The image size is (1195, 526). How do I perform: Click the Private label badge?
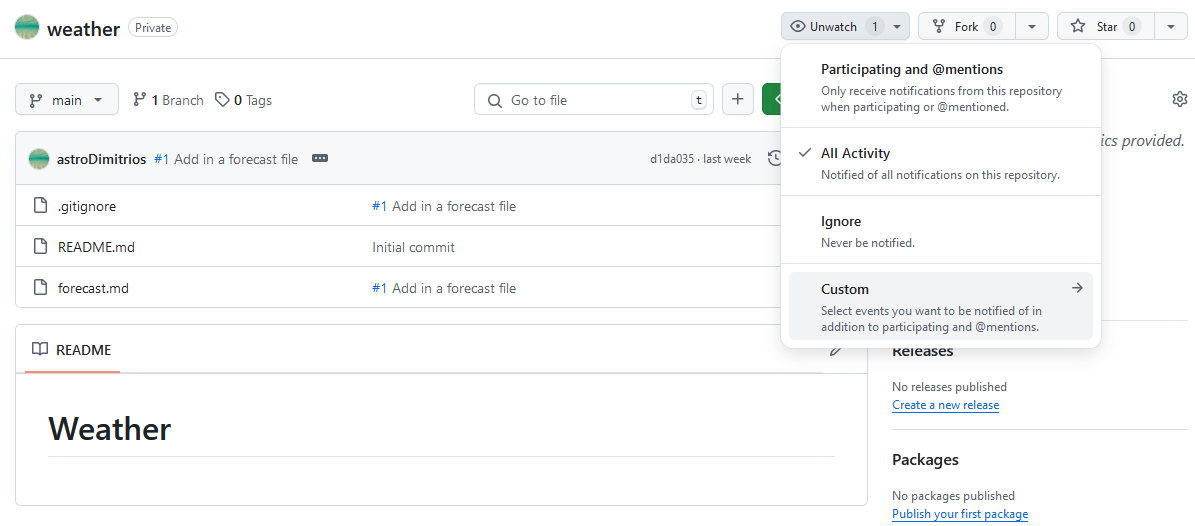click(153, 27)
